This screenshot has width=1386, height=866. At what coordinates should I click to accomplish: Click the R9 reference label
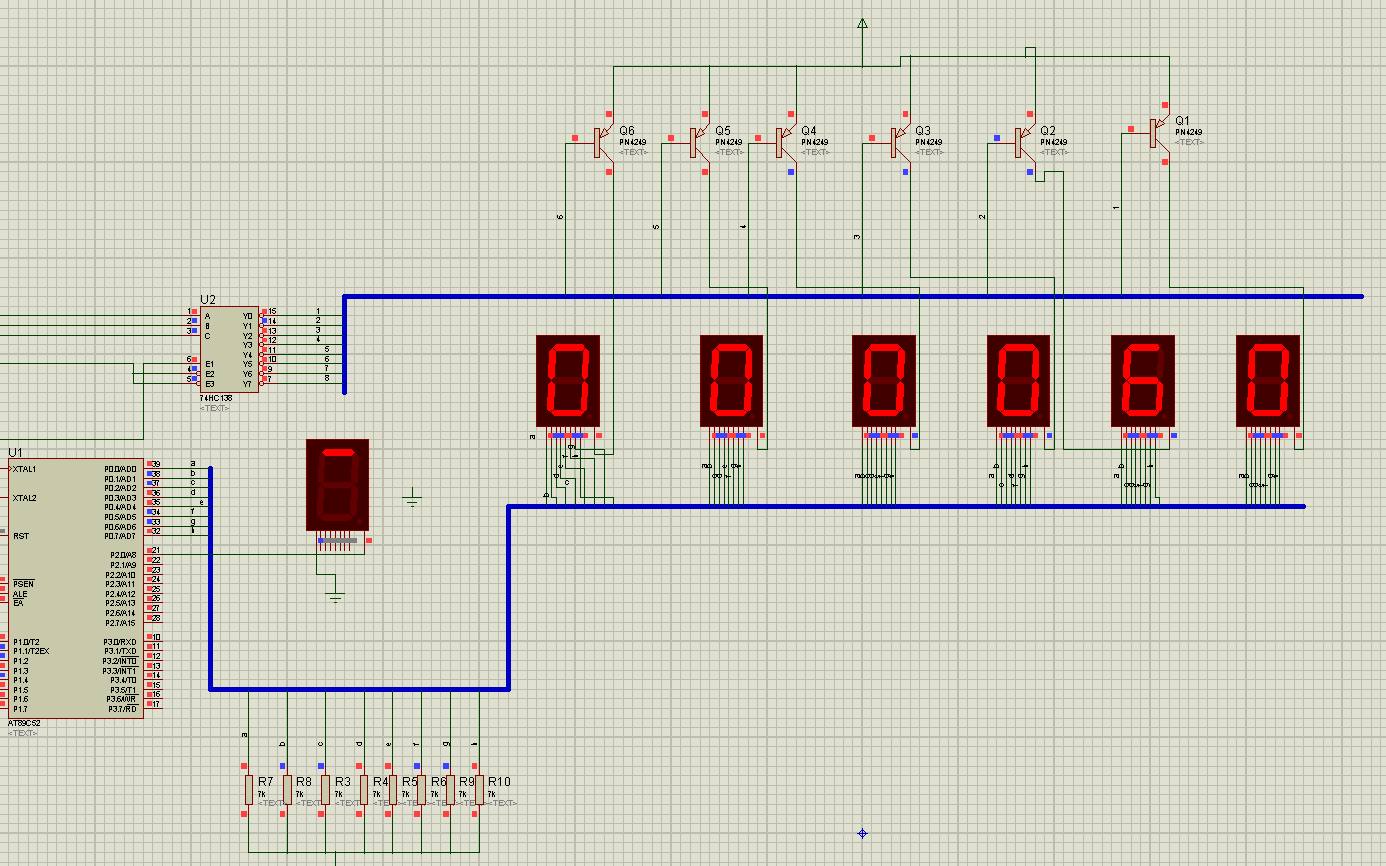466,781
